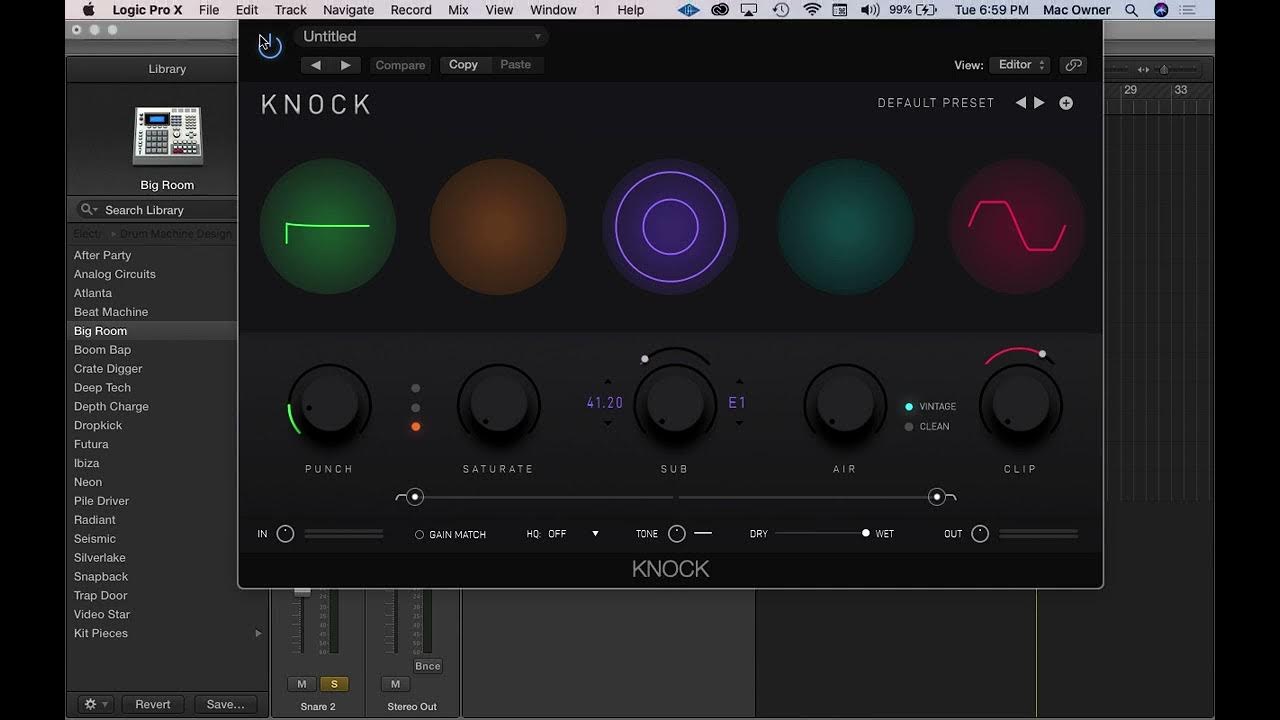Image resolution: width=1280 pixels, height=720 pixels.
Task: Lower sub note E1 down arrow
Action: (739, 423)
